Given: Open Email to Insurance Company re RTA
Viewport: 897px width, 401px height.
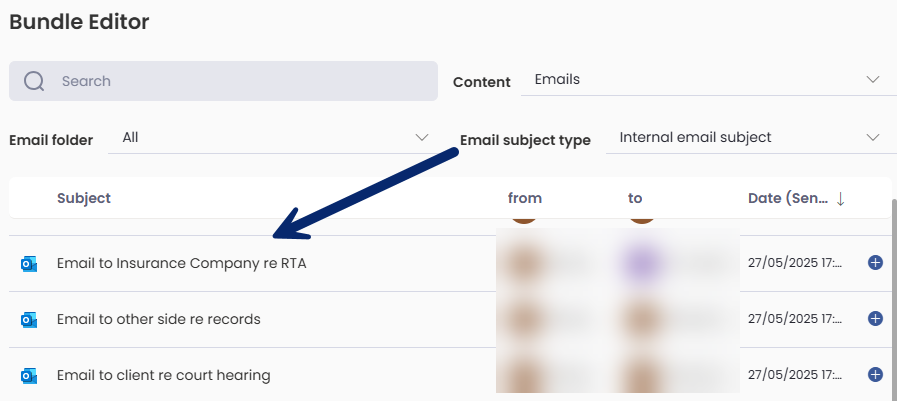Looking at the screenshot, I should [x=181, y=264].
